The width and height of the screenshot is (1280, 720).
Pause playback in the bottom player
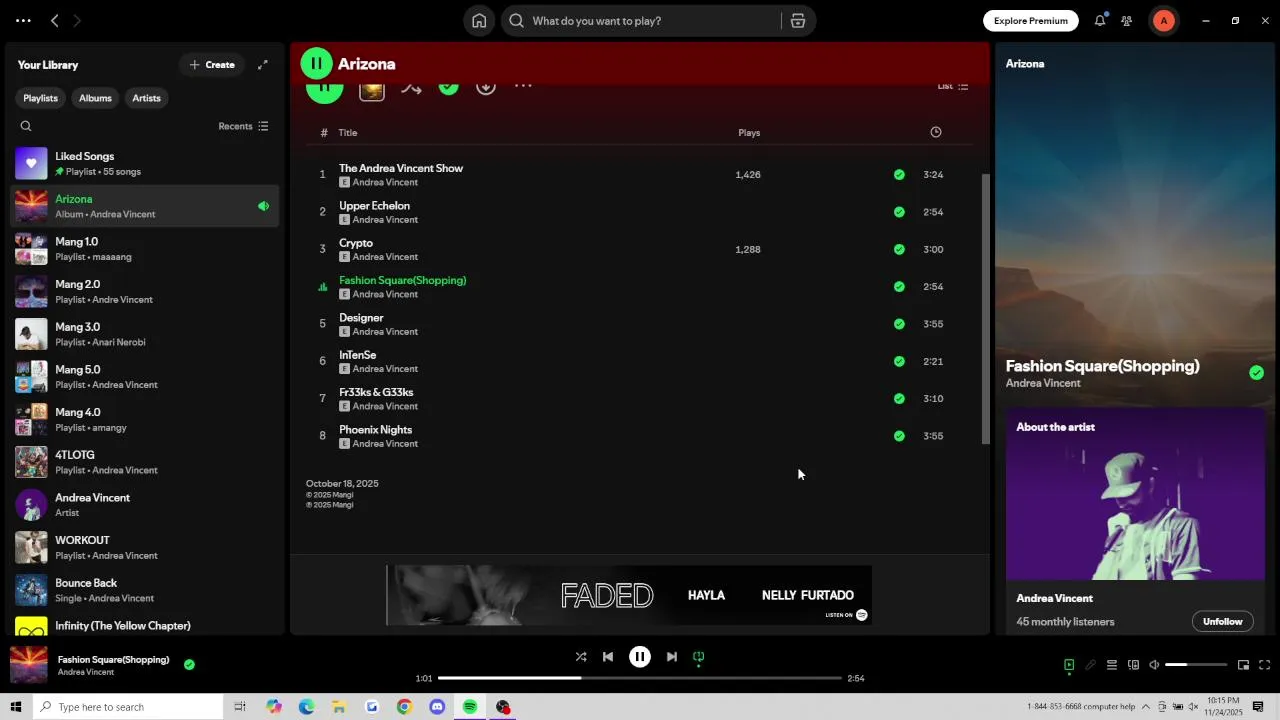640,657
